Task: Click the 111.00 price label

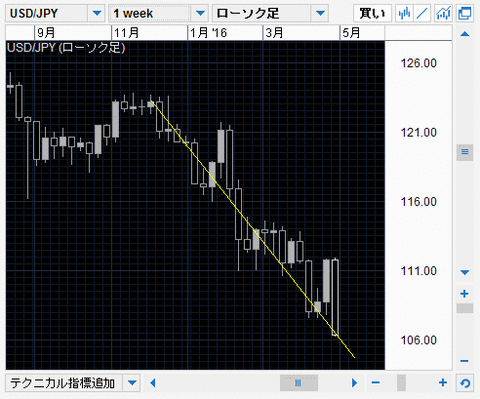Action: 419,271
